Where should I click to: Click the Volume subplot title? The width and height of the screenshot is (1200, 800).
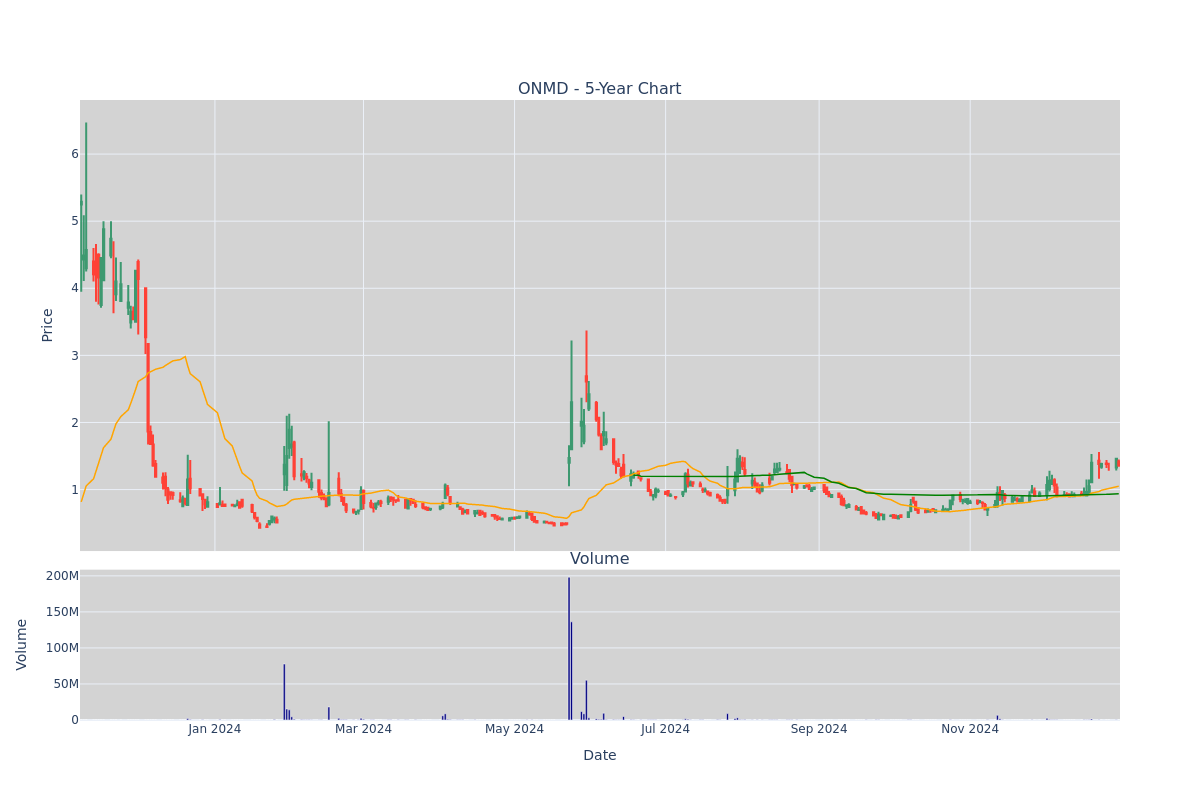click(x=599, y=559)
